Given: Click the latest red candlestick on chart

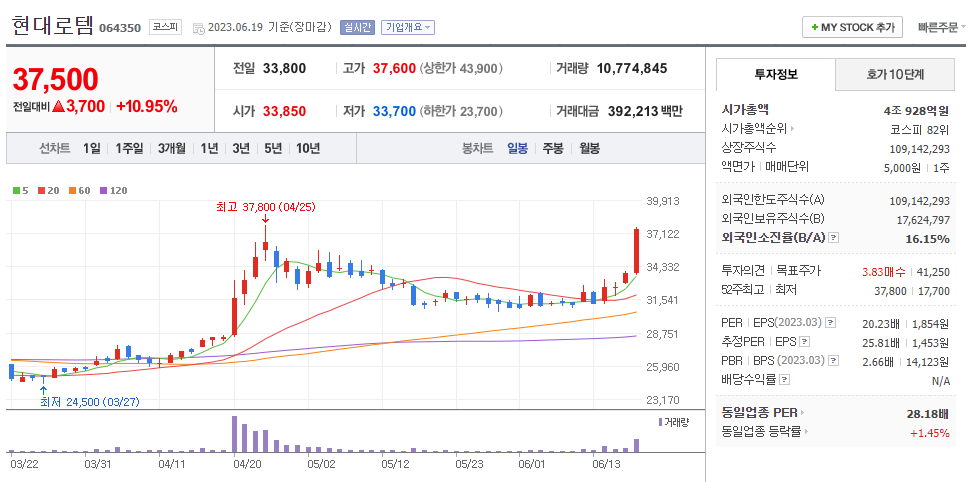Looking at the screenshot, I should 637,251.
